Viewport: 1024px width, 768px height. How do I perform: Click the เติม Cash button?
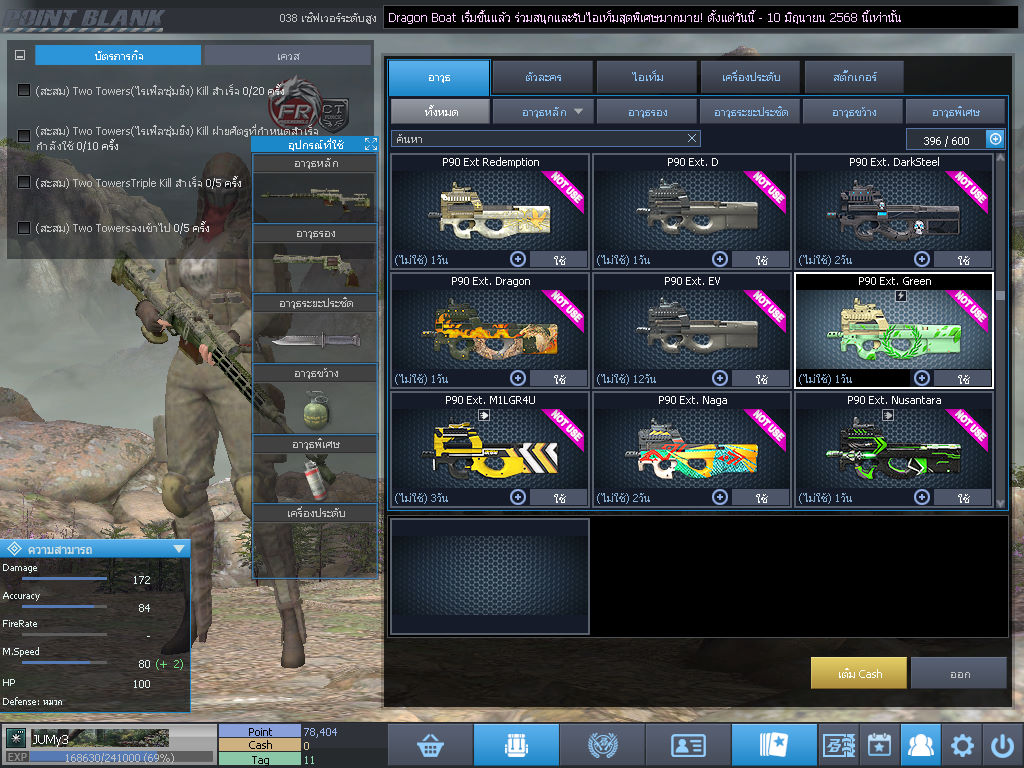tap(859, 673)
